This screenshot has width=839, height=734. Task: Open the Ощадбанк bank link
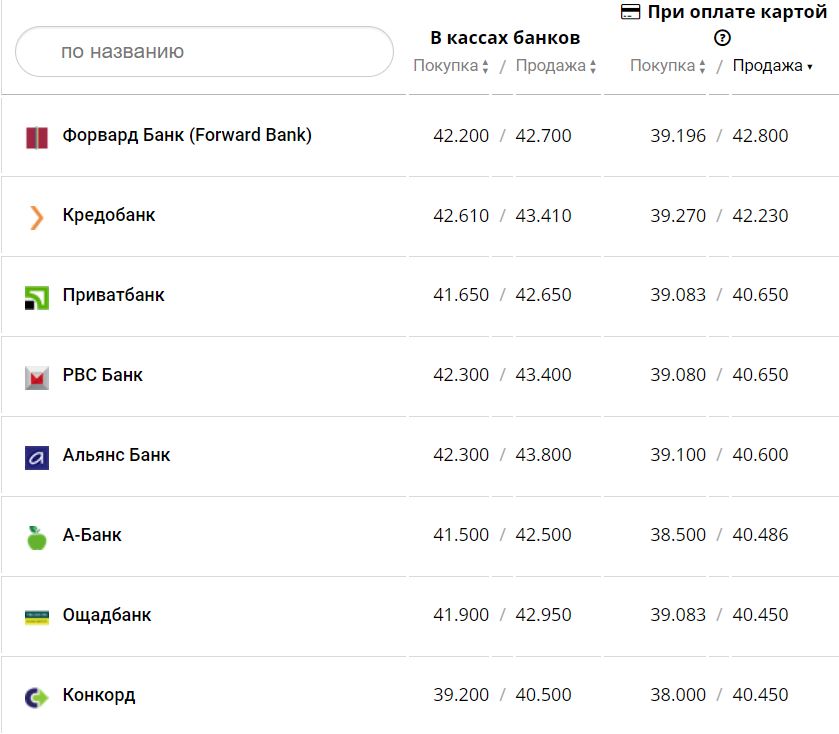(x=106, y=615)
